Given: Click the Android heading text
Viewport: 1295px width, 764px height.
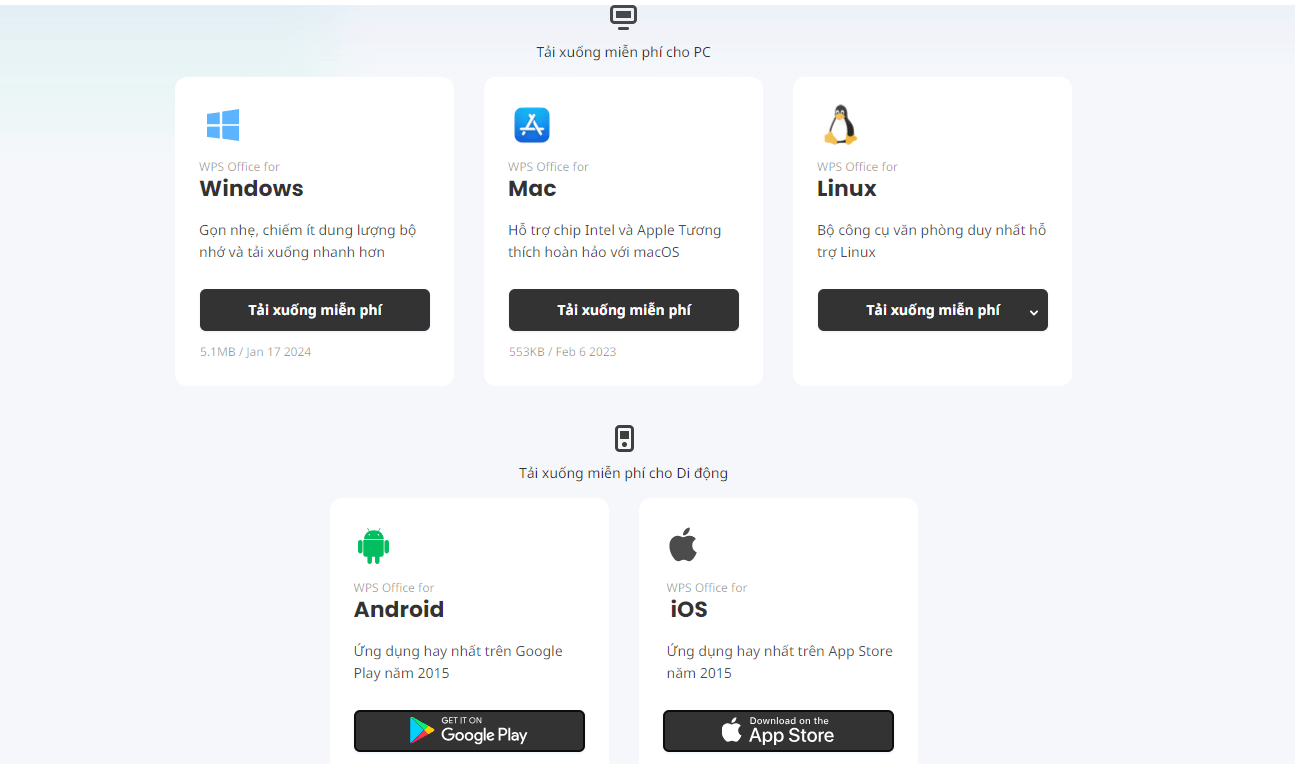Looking at the screenshot, I should [x=398, y=609].
